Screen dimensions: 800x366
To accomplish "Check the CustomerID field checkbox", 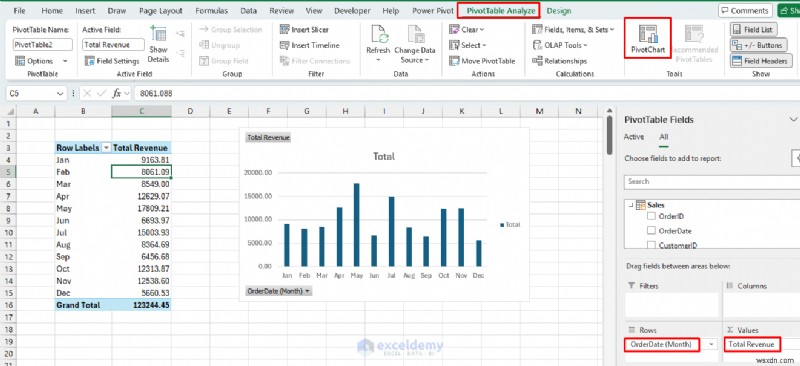I will pos(651,245).
